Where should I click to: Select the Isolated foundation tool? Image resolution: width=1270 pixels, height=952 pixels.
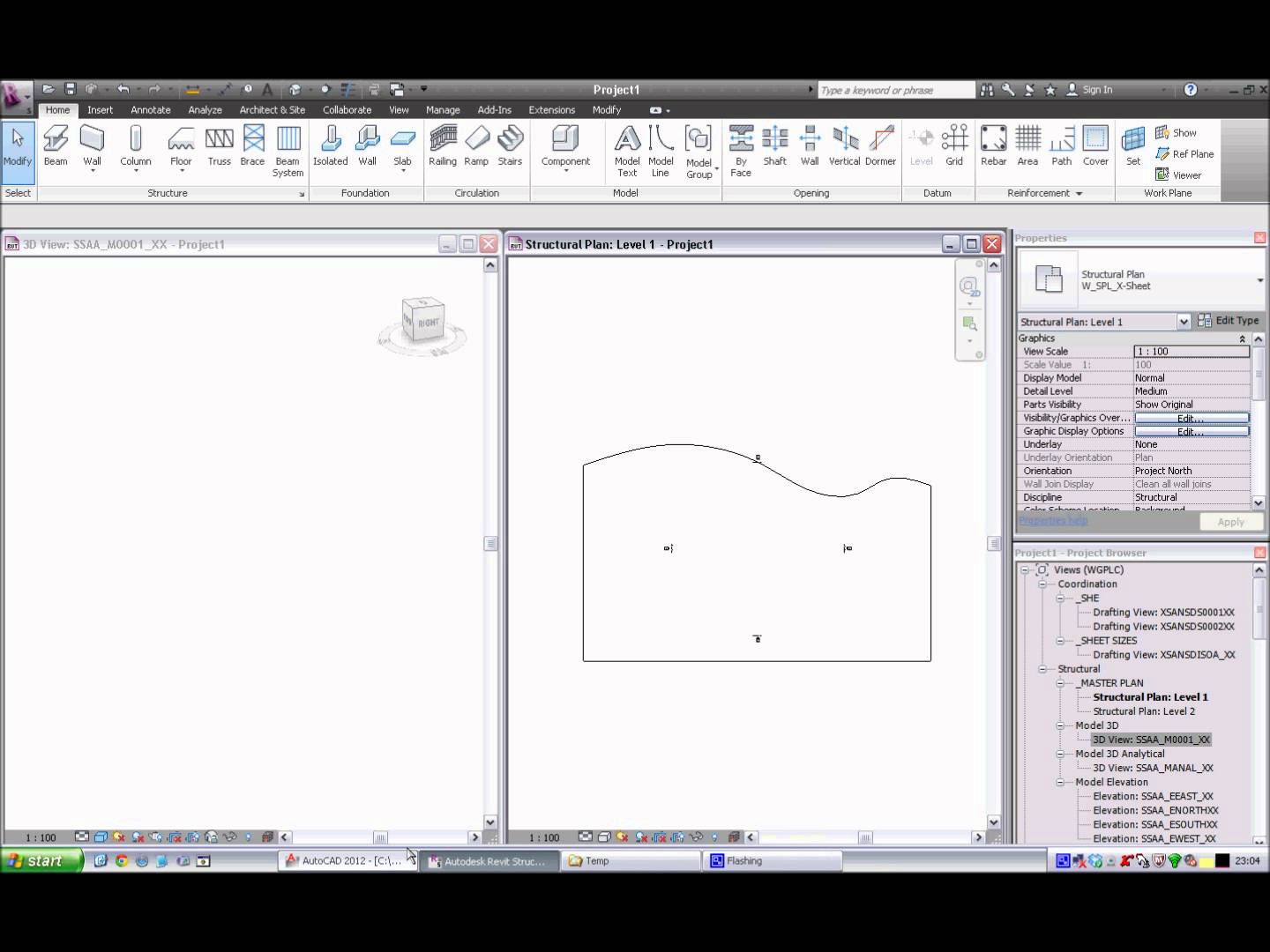(330, 145)
